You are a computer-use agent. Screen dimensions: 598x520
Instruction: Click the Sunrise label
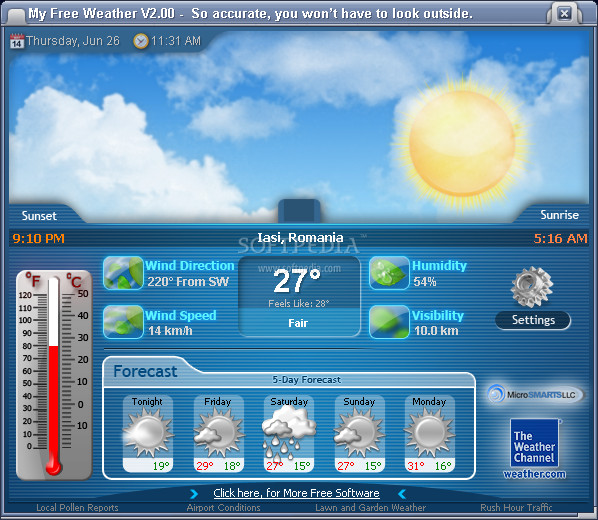(559, 215)
